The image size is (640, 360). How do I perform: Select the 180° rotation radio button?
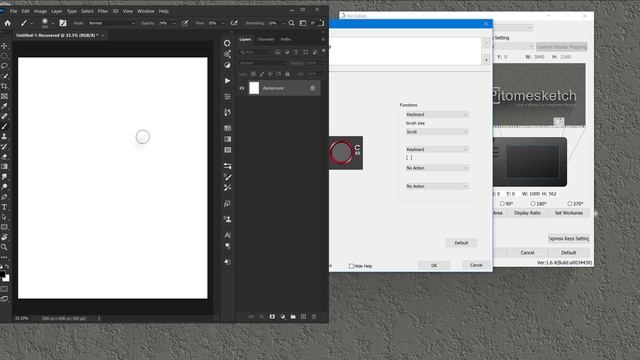point(533,203)
